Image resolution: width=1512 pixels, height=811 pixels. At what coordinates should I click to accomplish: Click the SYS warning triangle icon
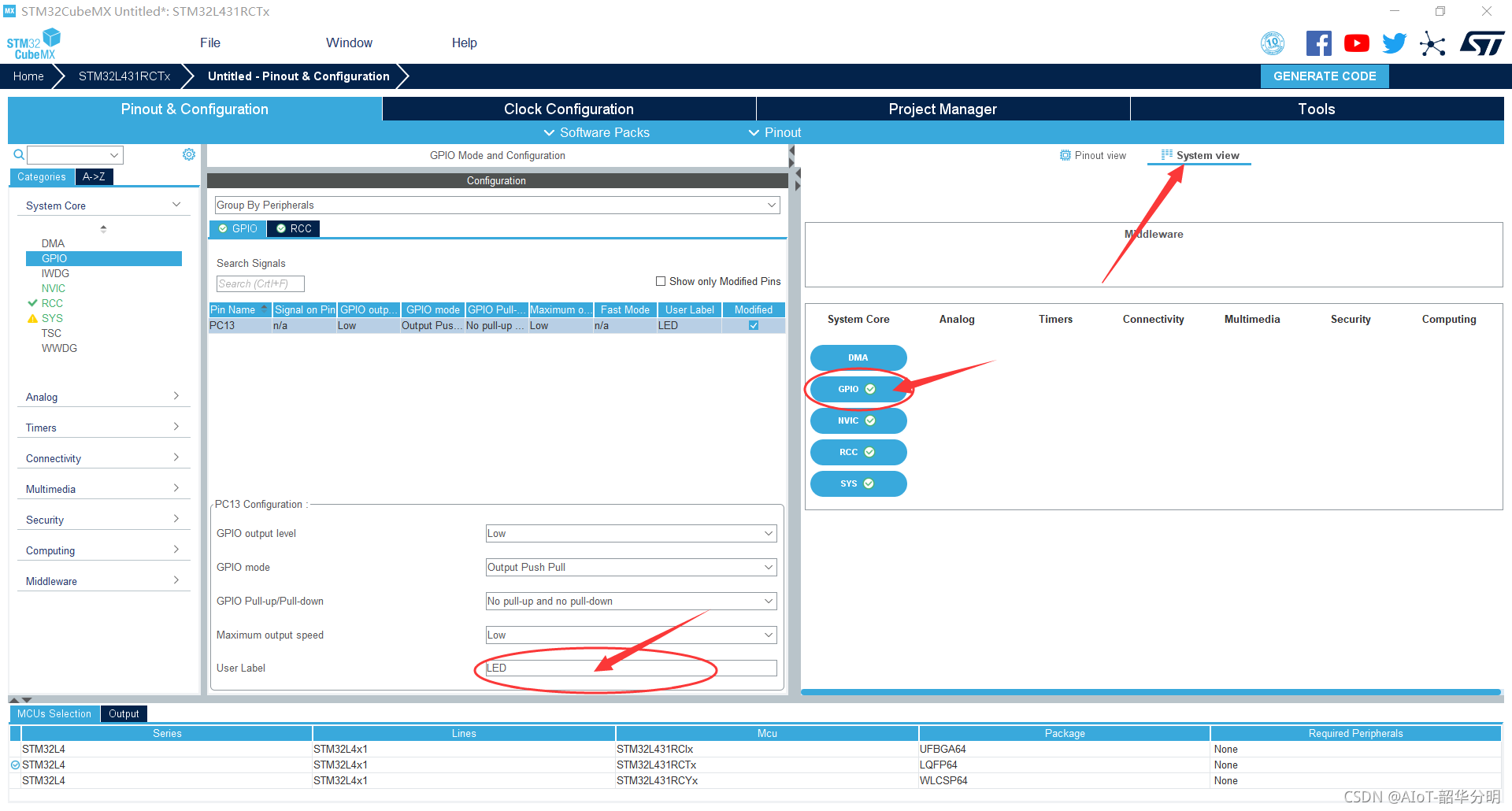coord(32,318)
